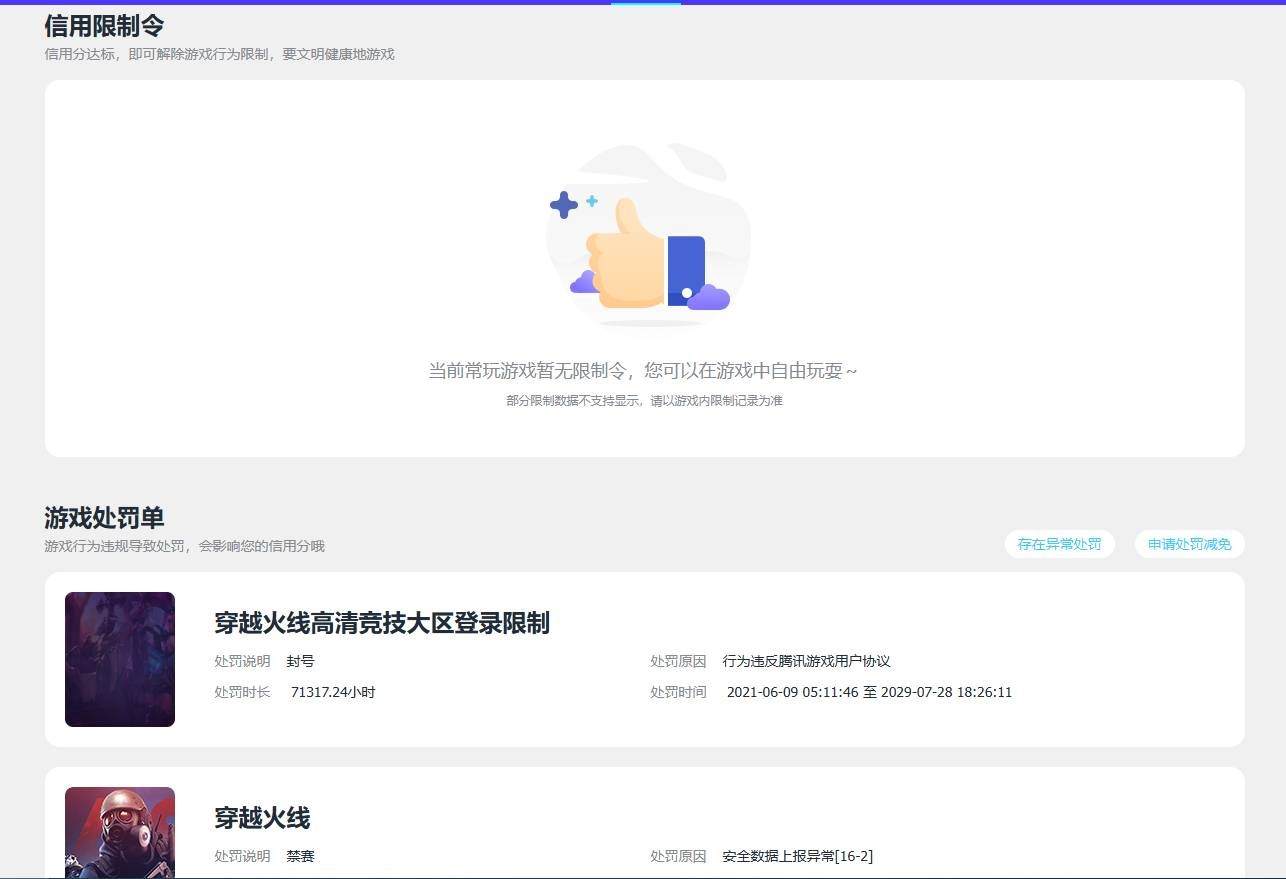Click the 游戏行为违规导致处罚 subtitle text
1286x879 pixels.
pos(184,546)
